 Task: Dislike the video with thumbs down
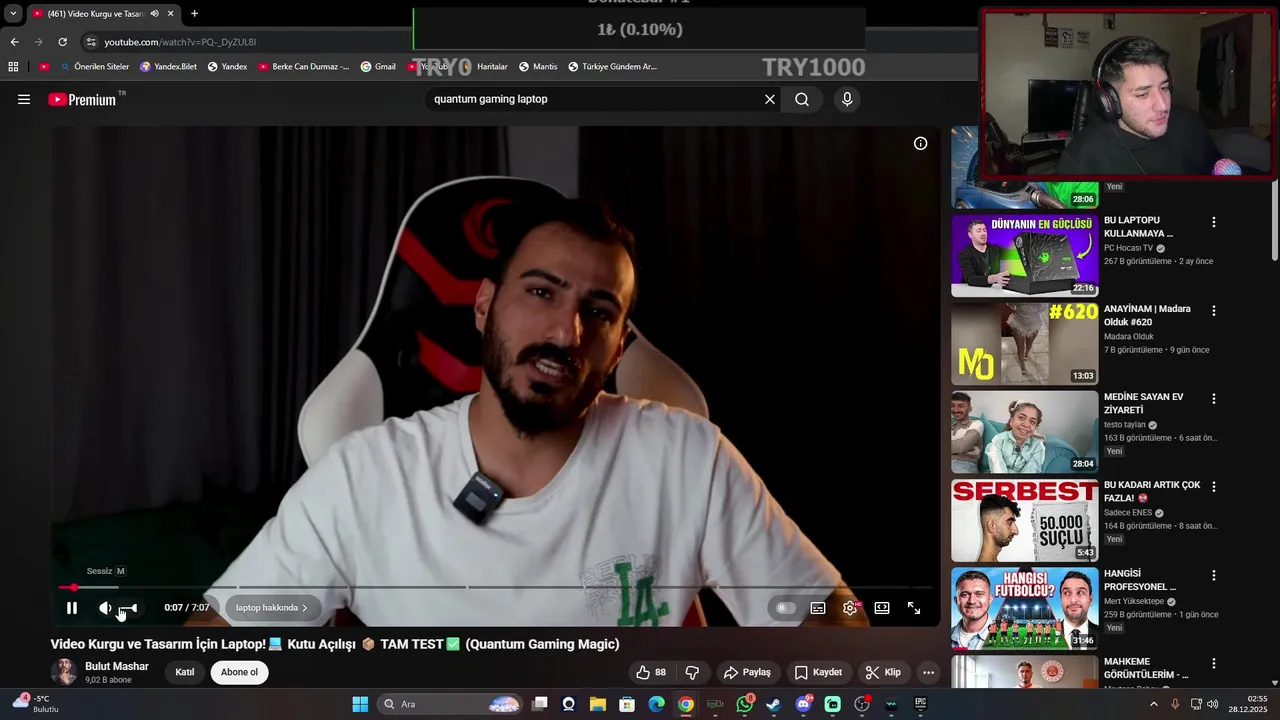click(x=692, y=672)
